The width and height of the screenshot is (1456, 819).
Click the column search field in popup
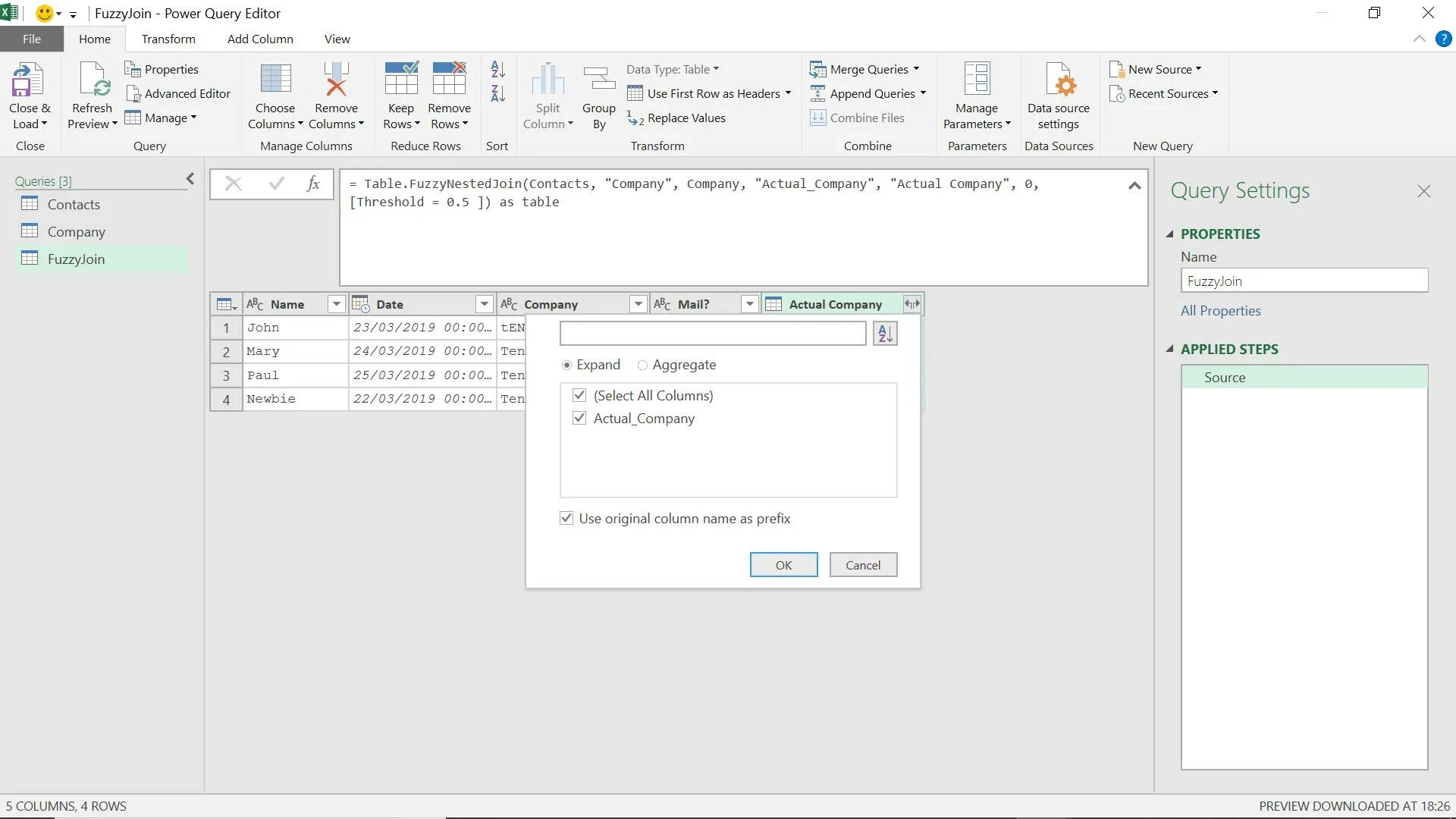pyautogui.click(x=713, y=334)
